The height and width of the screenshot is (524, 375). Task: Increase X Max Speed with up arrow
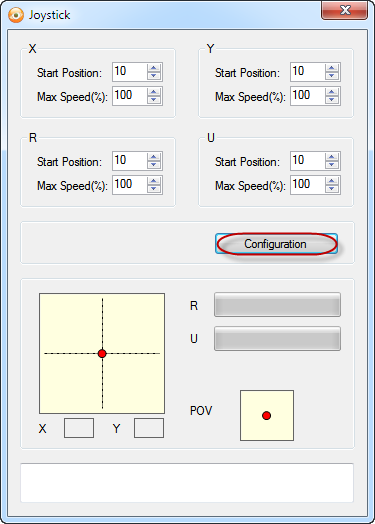click(154, 92)
